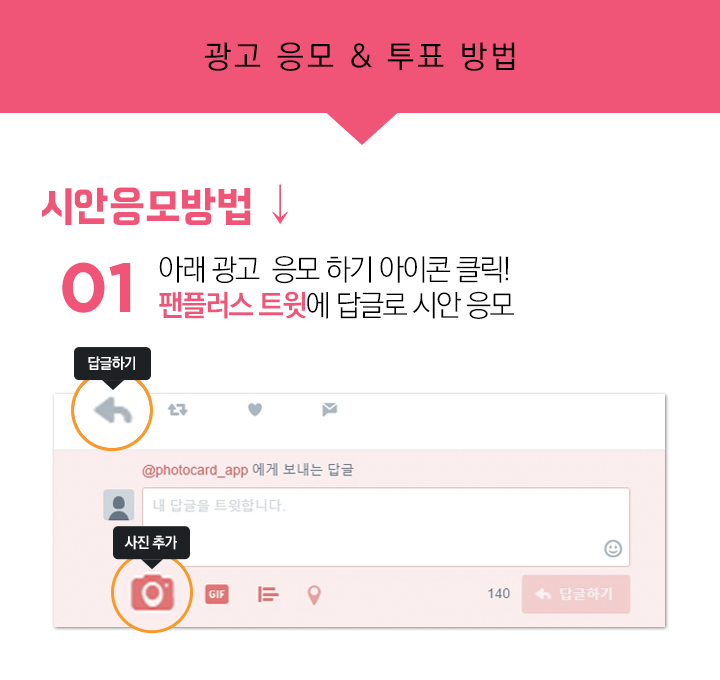The image size is (720, 680).
Task: Click into the '내 답글을 트윗합니다.' reply field
Action: click(x=386, y=527)
